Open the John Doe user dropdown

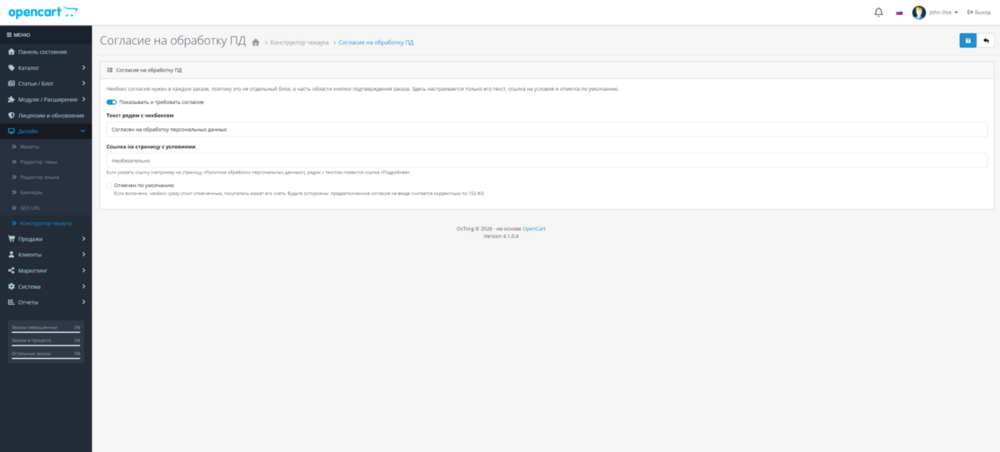click(x=944, y=12)
